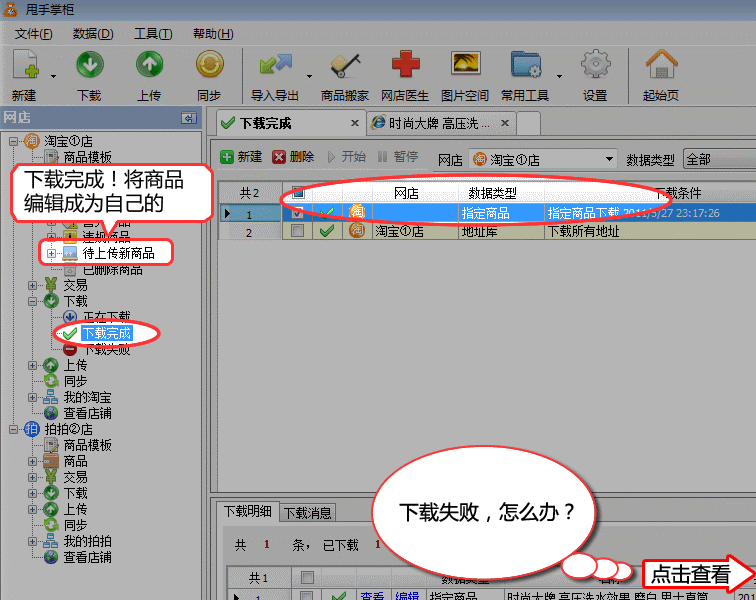Toggle header checkbox in download detail table
This screenshot has width=756, height=600.
point(307,577)
